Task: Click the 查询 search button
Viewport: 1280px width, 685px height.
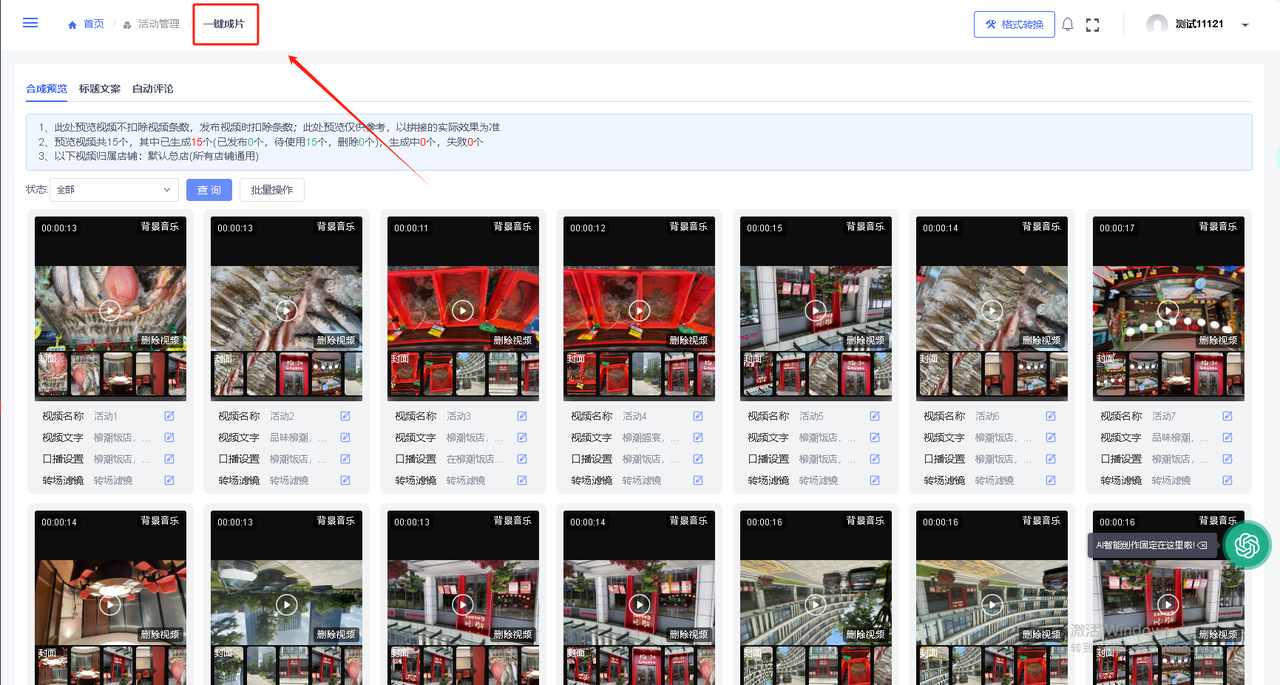Action: [x=209, y=190]
